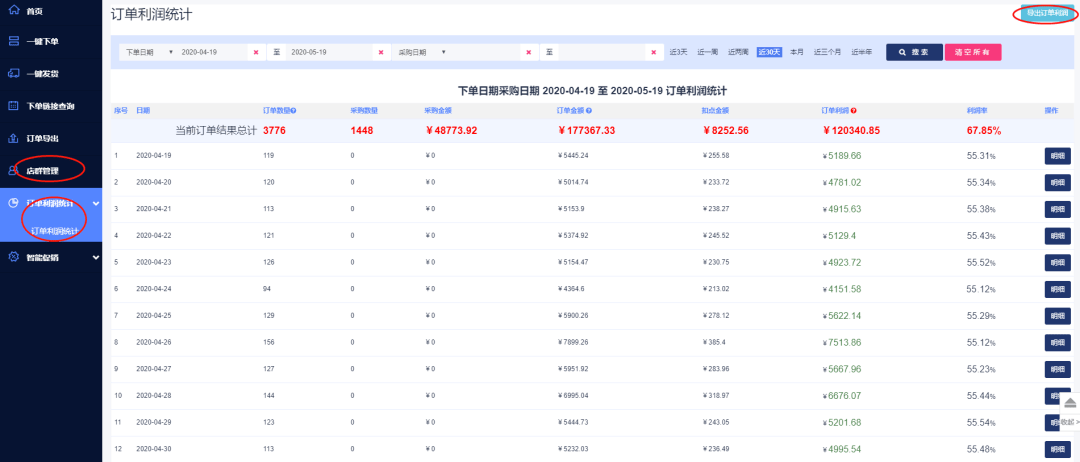Expand the 智能促销 sidebar chevron
This screenshot has width=1080, height=462.
[95, 257]
